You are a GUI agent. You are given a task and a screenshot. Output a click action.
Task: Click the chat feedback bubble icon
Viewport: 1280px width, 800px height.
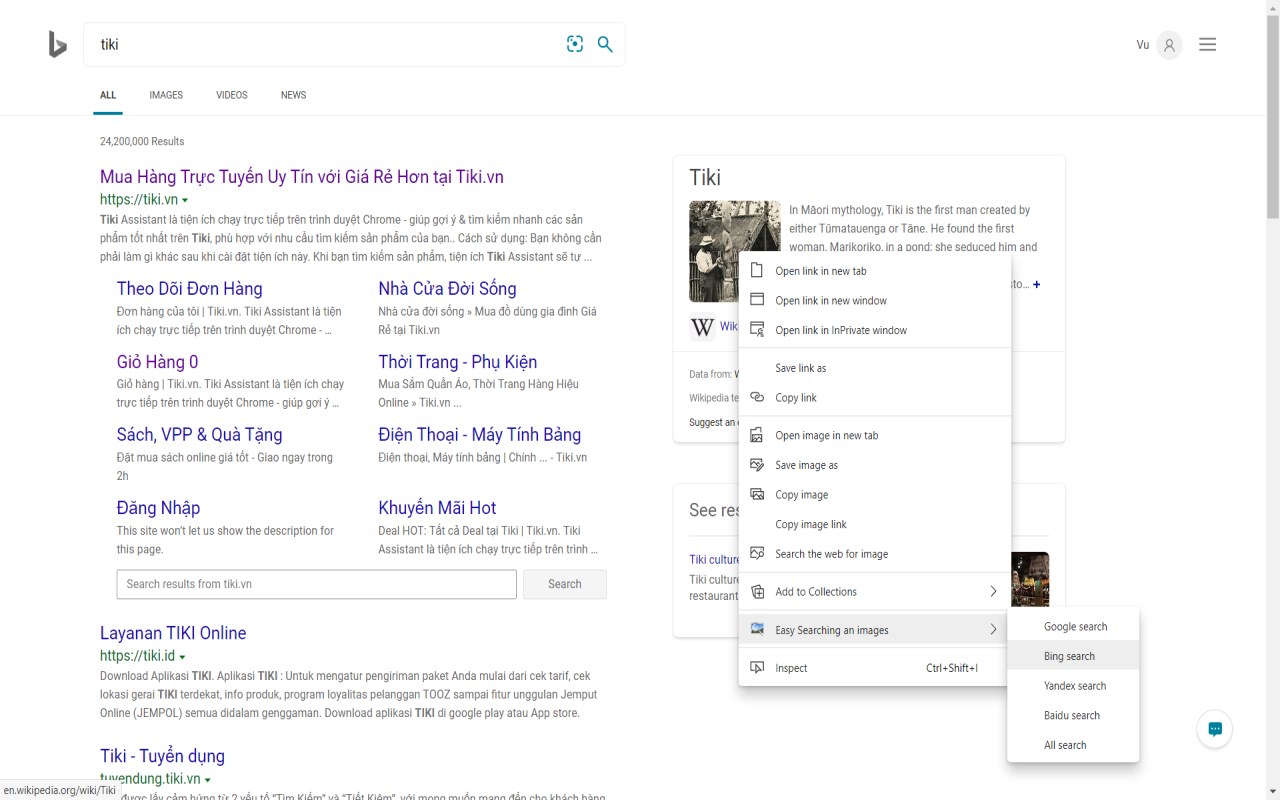coord(1215,729)
